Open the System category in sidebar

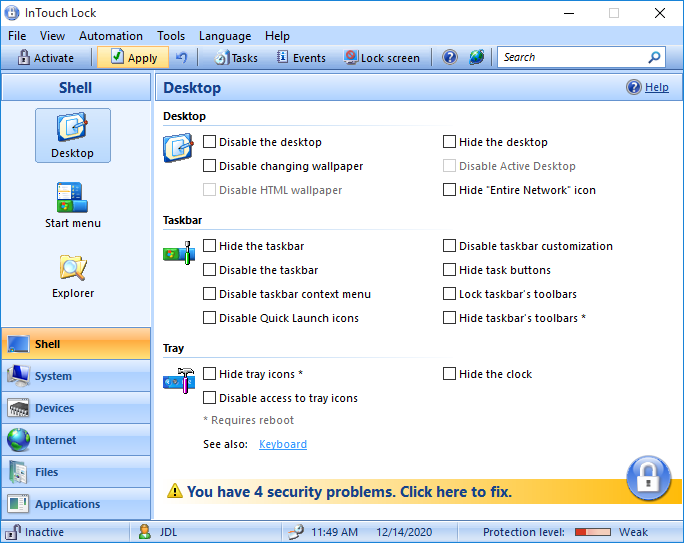76,376
